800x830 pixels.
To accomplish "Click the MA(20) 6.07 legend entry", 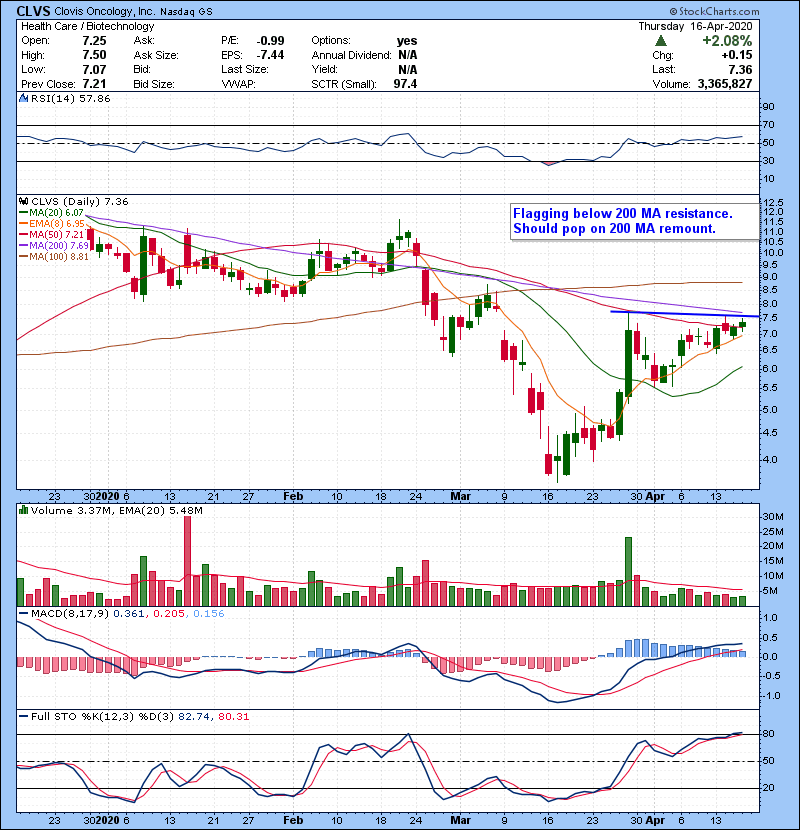I will (x=52, y=212).
